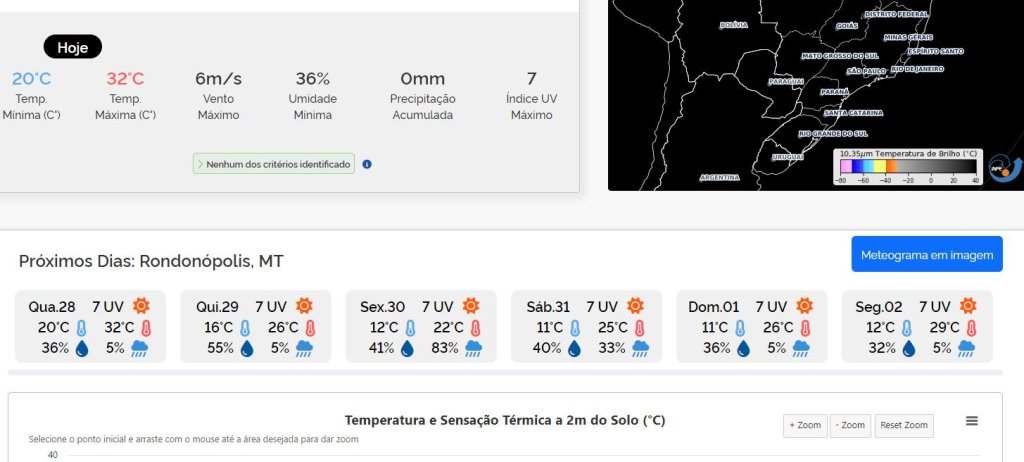Click the blue thermometer icon on Sáb.31 card

pos(575,327)
